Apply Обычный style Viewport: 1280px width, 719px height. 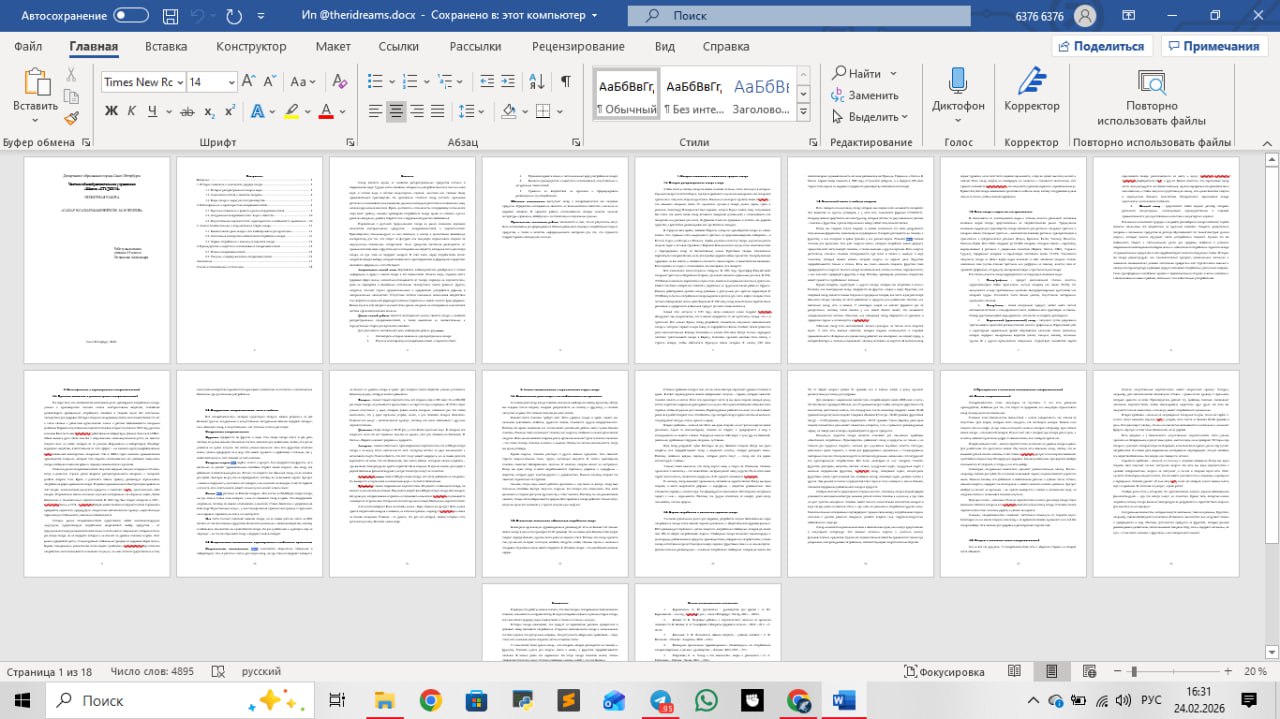(625, 96)
